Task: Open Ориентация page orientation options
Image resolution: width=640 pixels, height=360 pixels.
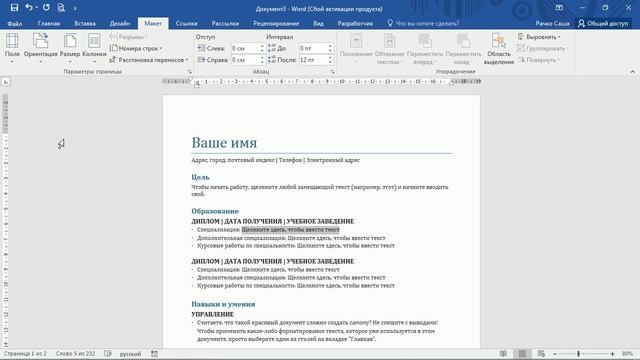Action: [x=40, y=48]
